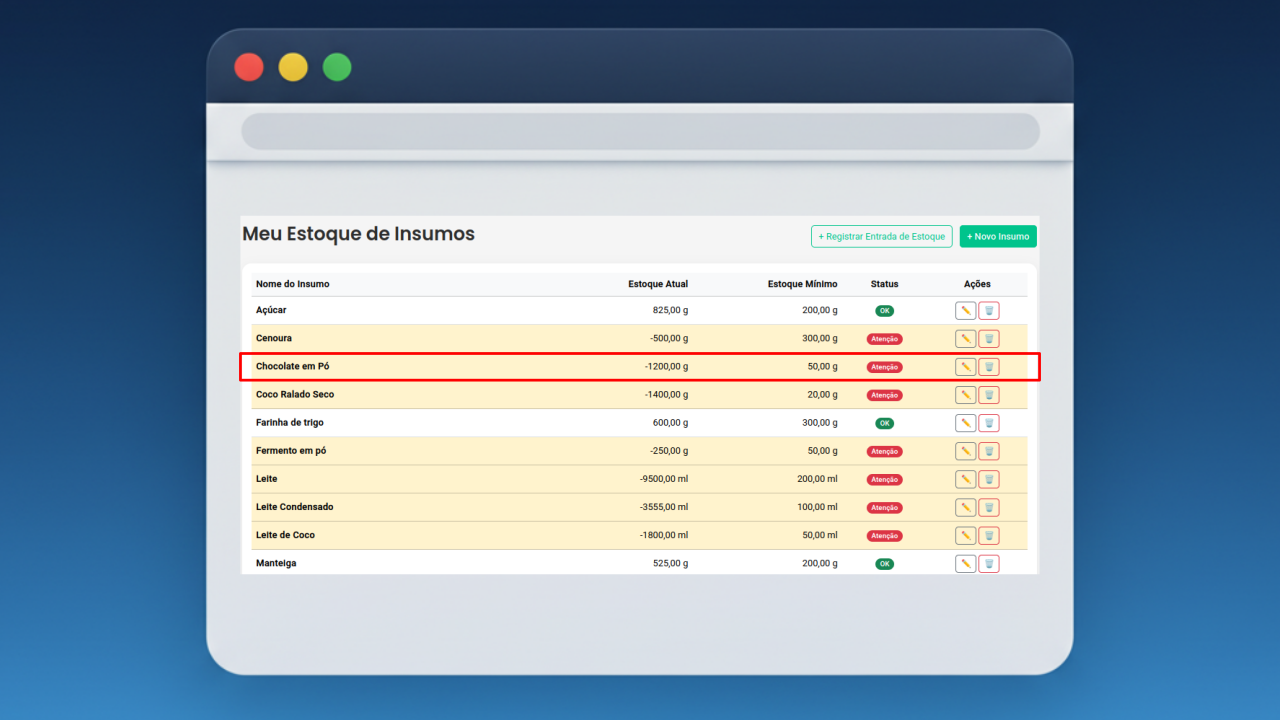Delete the Cenoura row with trash icon
Image resolution: width=1280 pixels, height=720 pixels.
(x=989, y=339)
